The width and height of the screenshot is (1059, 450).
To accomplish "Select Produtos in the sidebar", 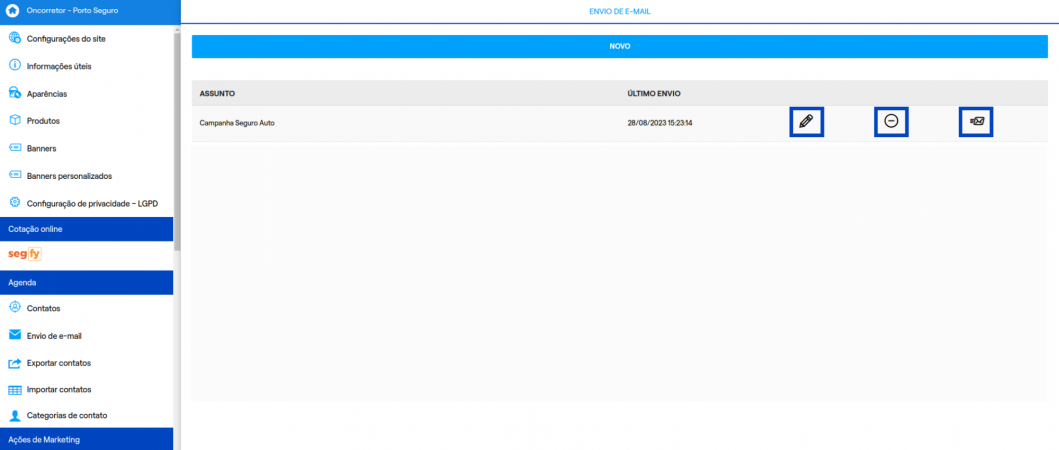I will (x=43, y=121).
